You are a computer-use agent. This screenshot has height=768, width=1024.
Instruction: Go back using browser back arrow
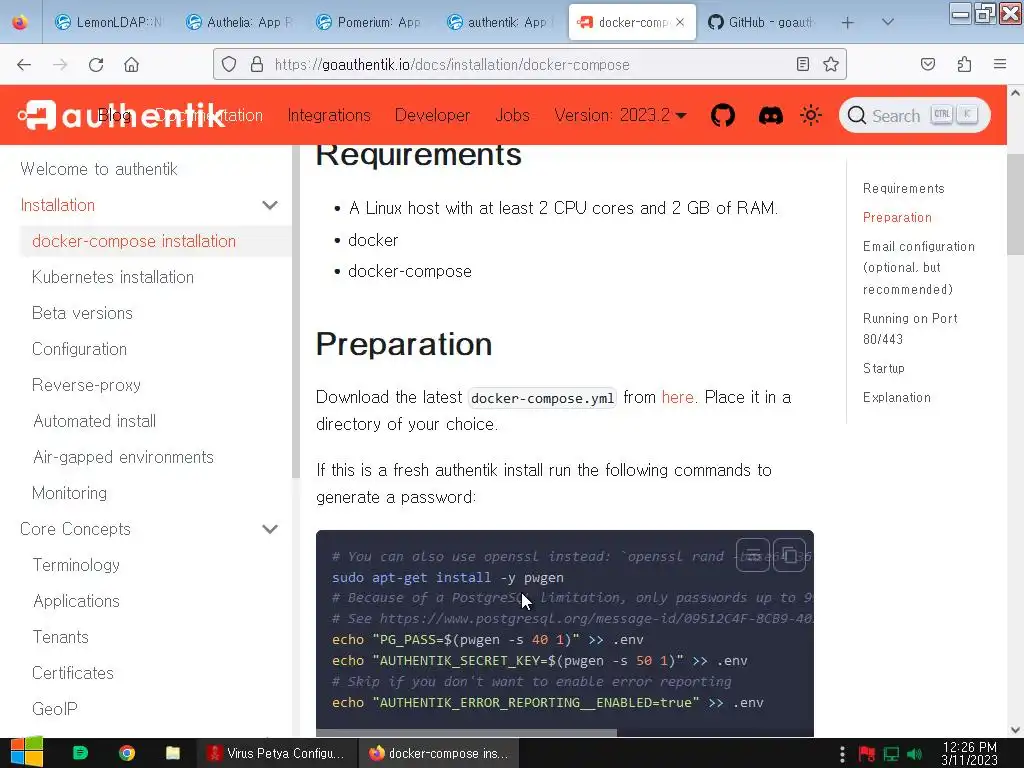point(24,64)
